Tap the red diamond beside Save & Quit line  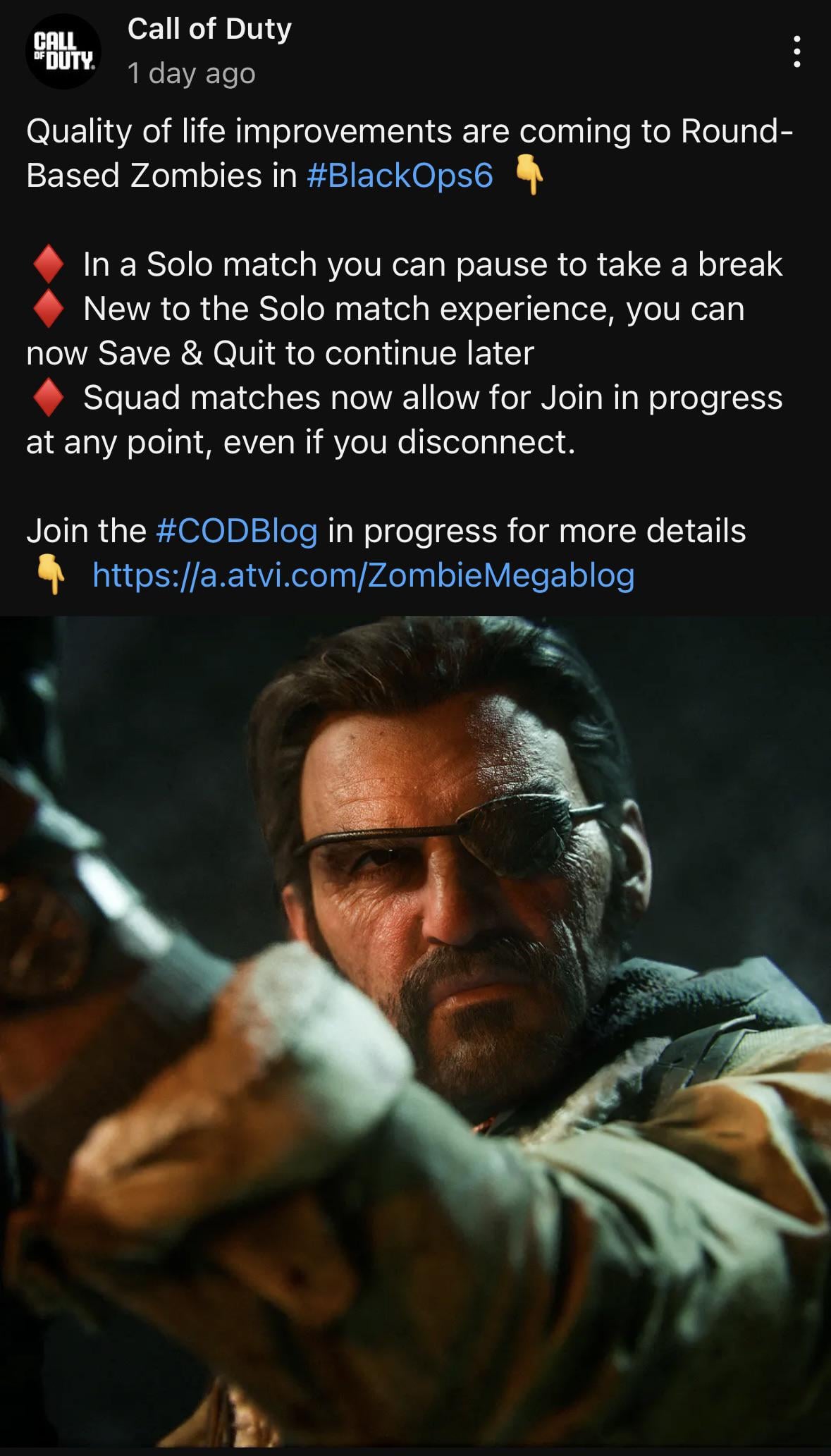49,309
